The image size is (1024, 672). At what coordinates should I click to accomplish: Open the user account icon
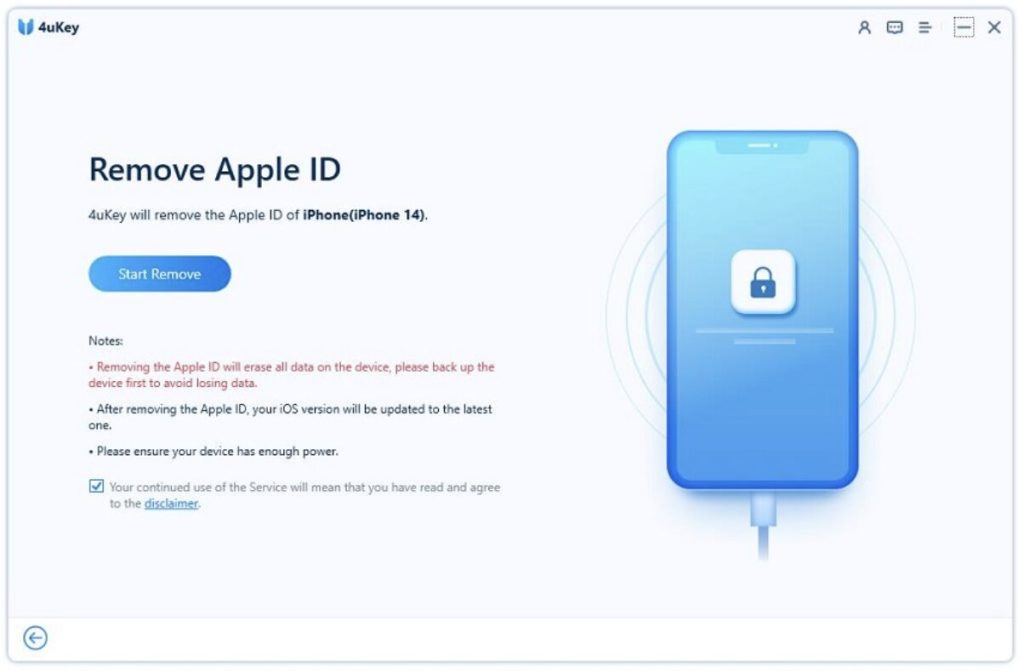[864, 27]
